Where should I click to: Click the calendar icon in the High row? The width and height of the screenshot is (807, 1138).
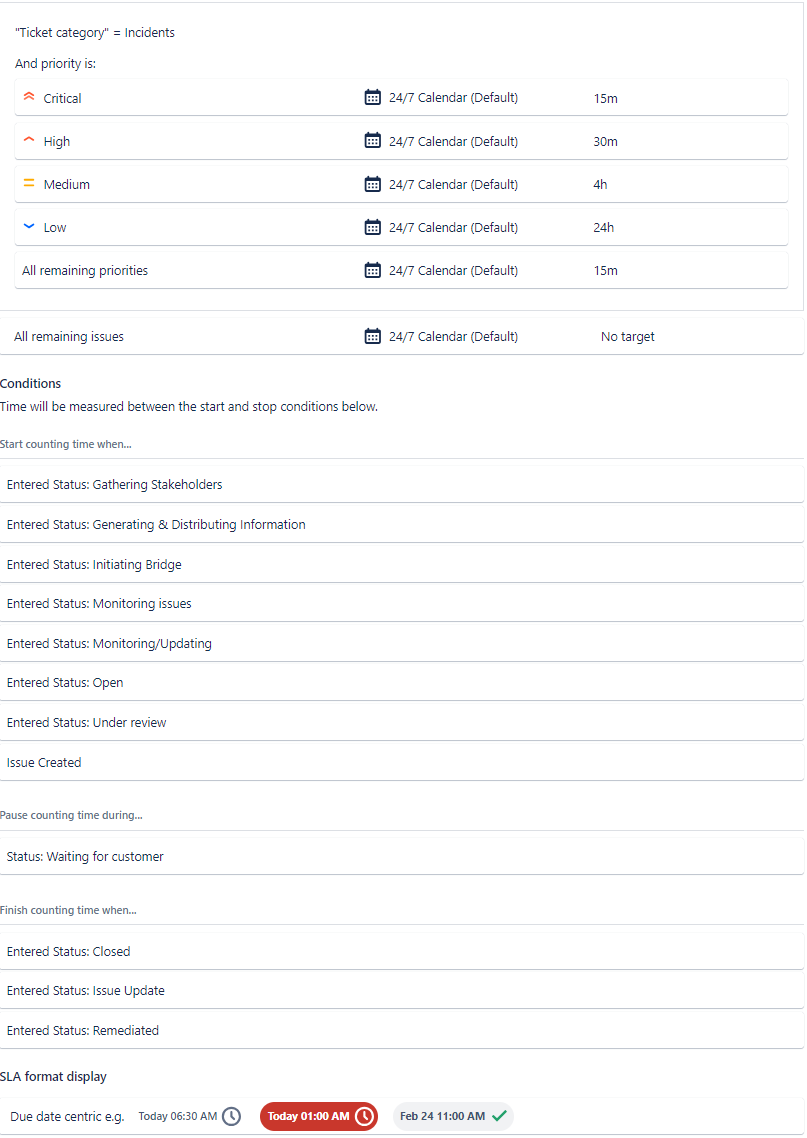[x=372, y=141]
